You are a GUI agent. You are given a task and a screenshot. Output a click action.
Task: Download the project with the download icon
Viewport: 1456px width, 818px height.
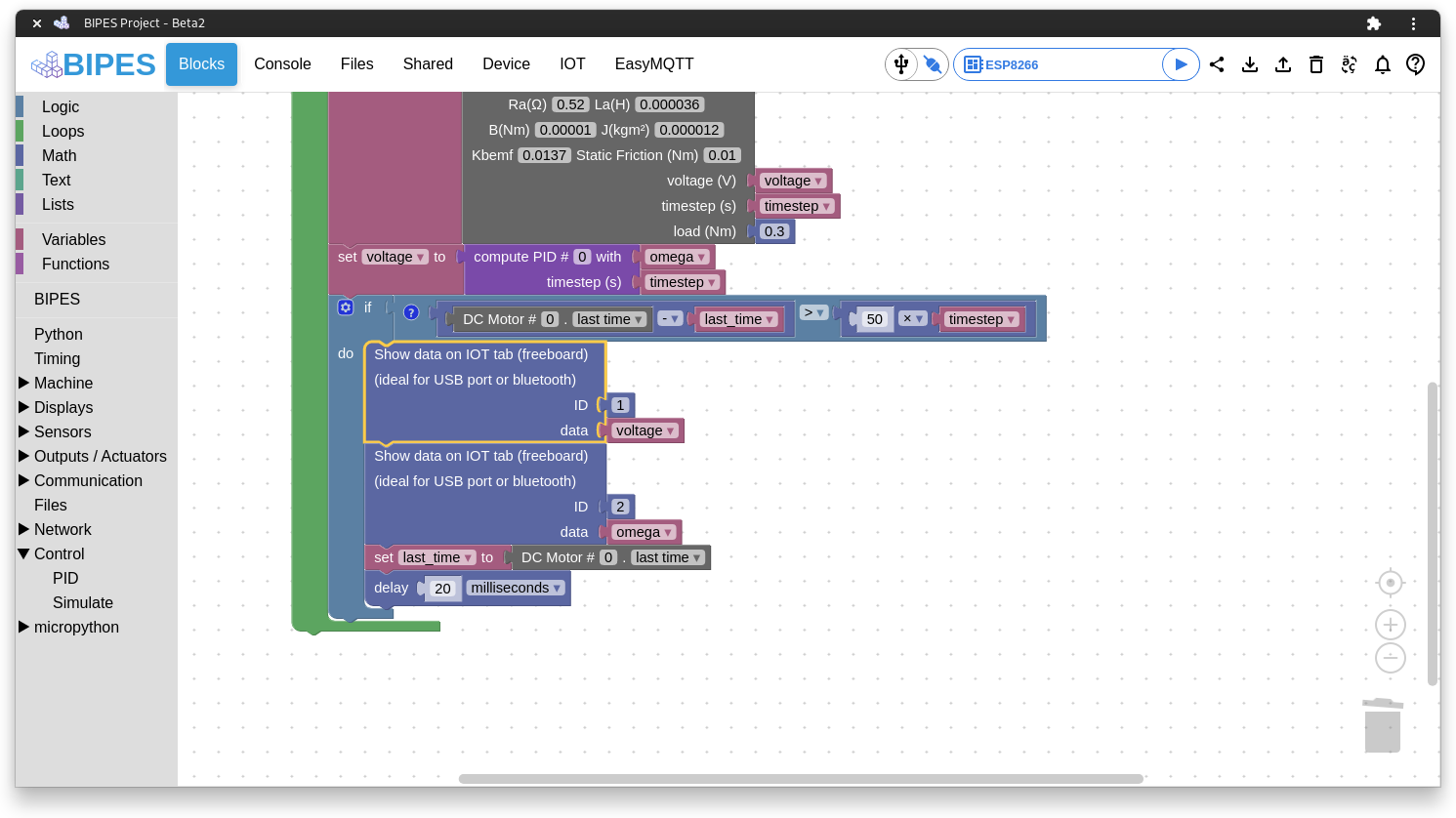coord(1250,64)
